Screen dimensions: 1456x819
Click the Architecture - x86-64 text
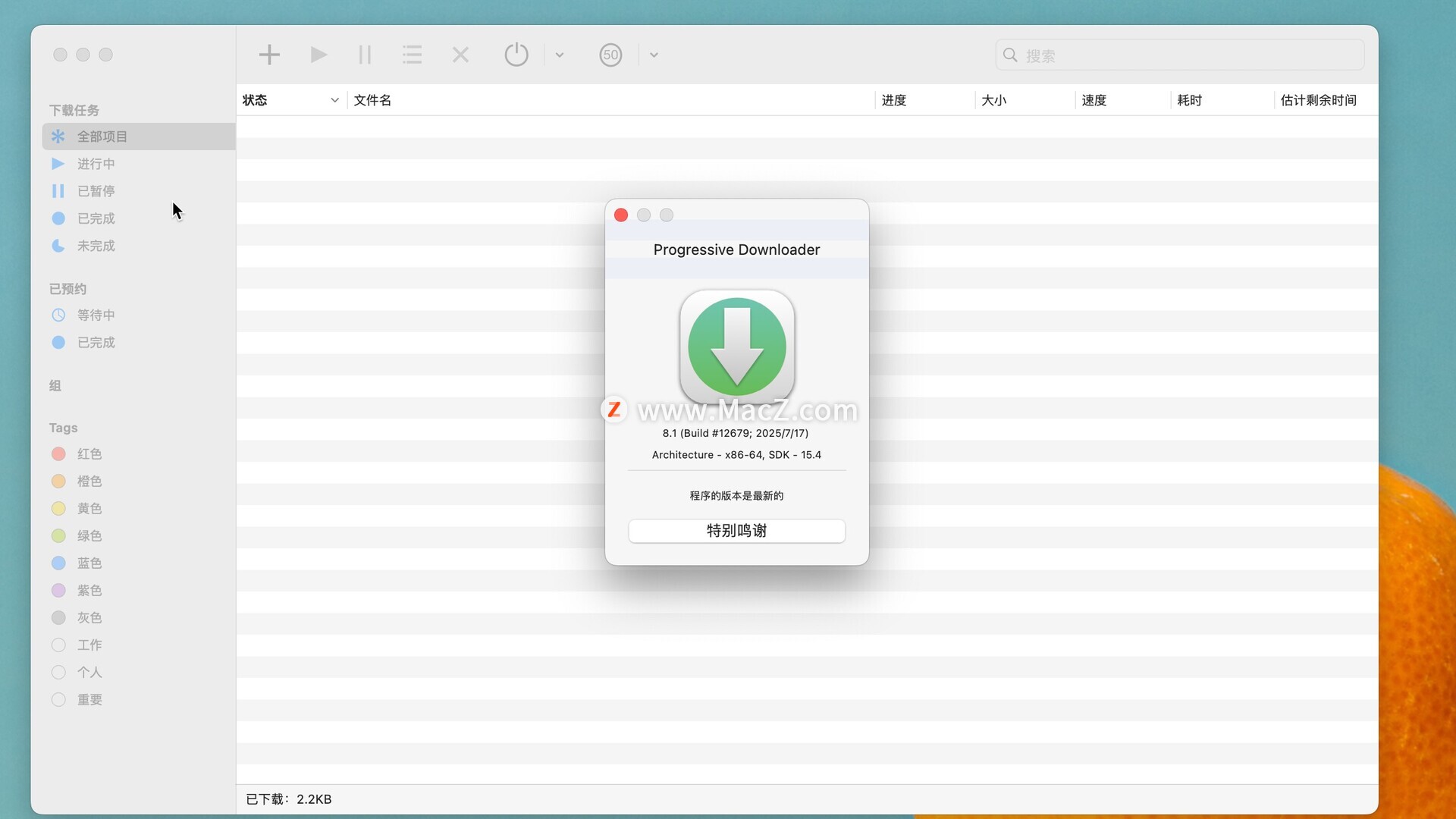[x=736, y=455]
